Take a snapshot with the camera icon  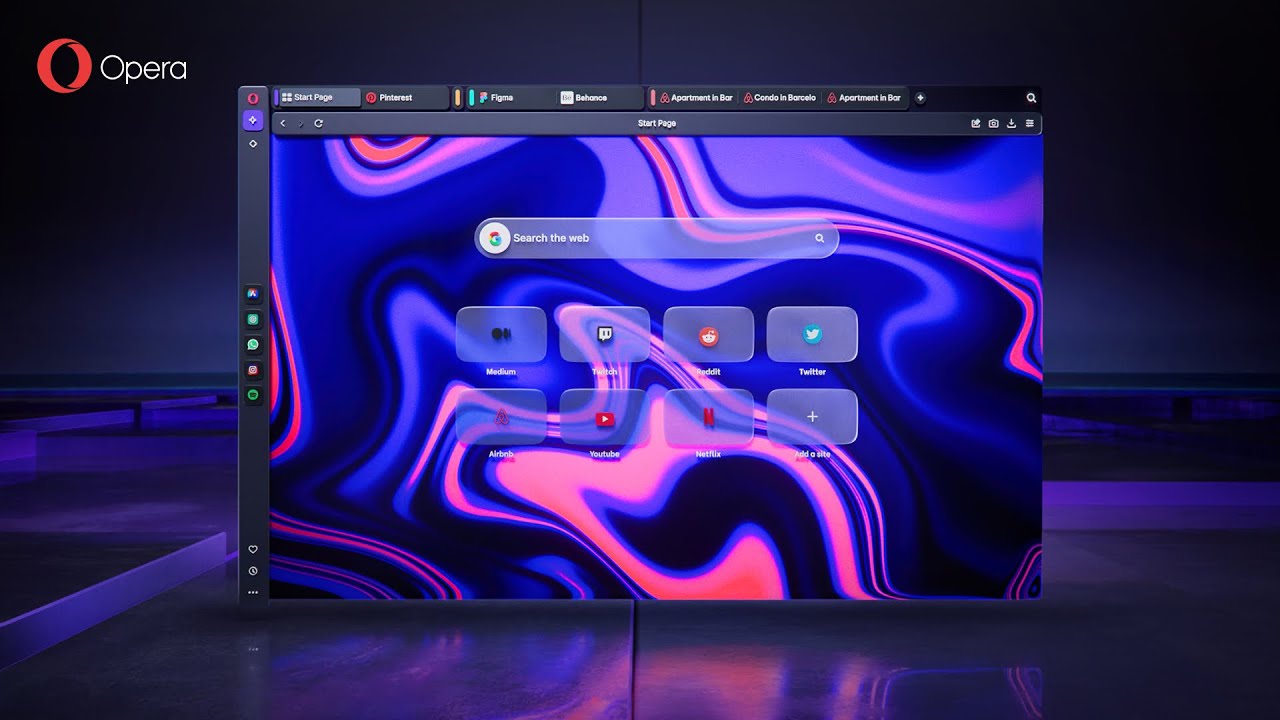994,123
